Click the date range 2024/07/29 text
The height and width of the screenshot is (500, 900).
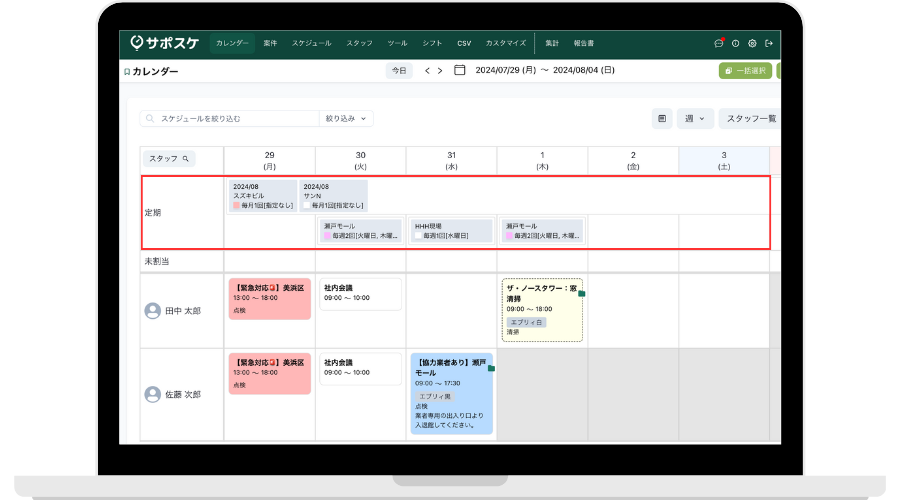[506, 70]
